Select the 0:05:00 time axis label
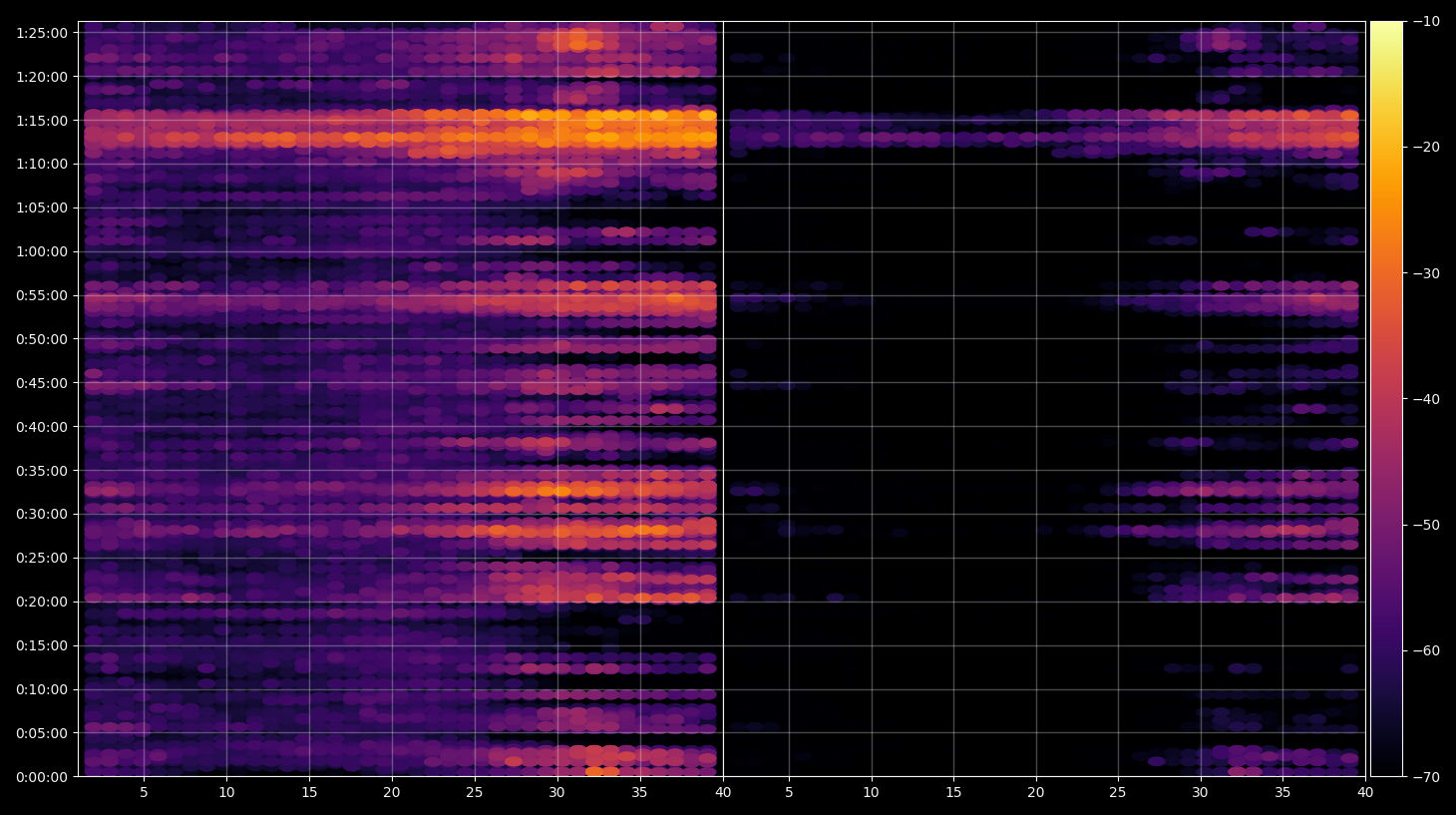 (x=42, y=734)
